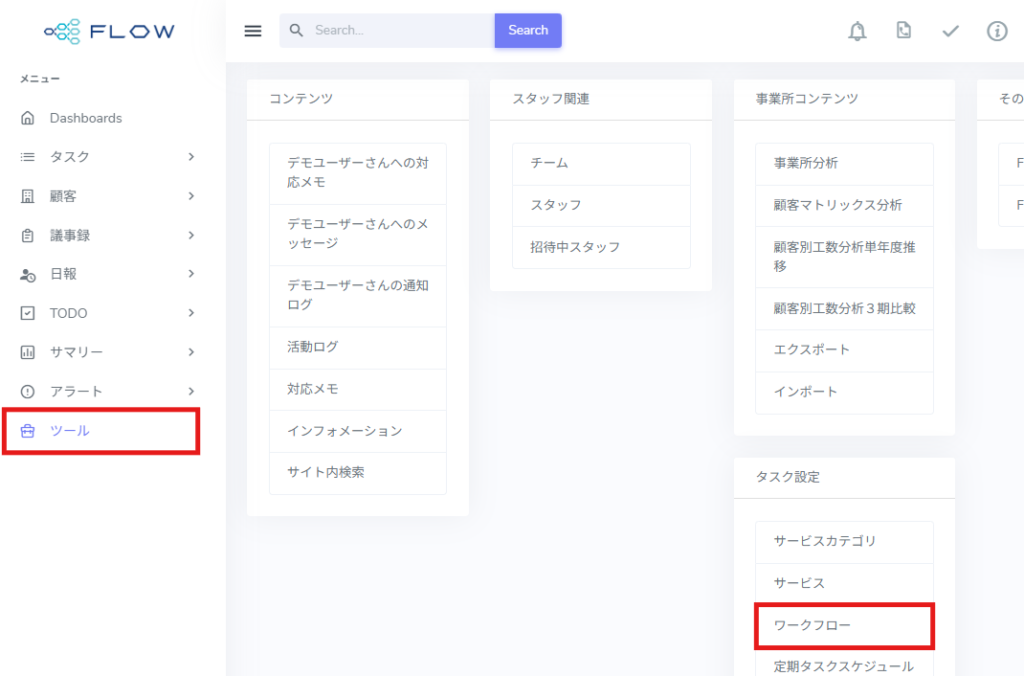The height and width of the screenshot is (676, 1024).
Task: Click the Dashboards home icon
Action: click(28, 118)
